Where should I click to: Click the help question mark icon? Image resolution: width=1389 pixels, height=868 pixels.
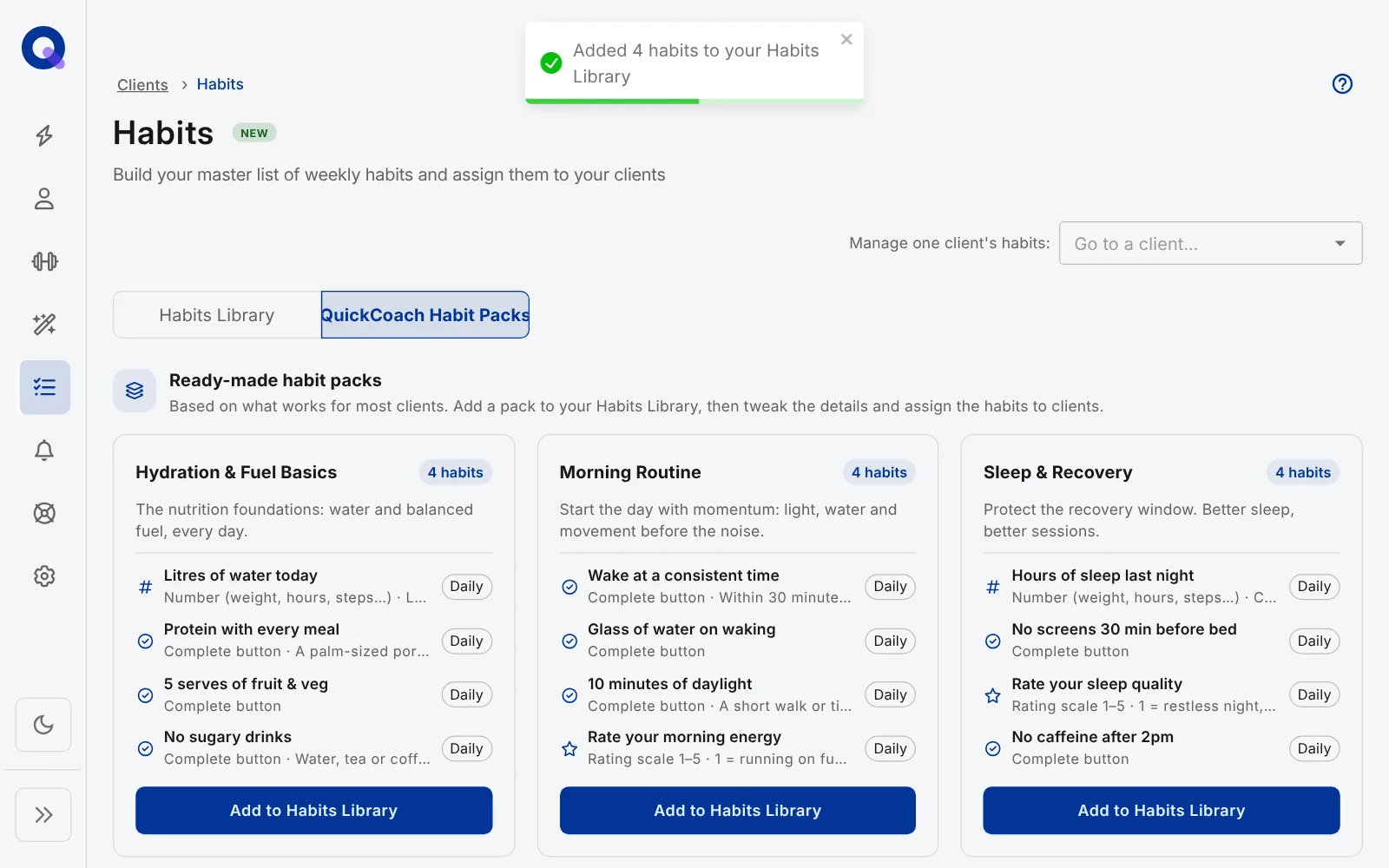1342,83
